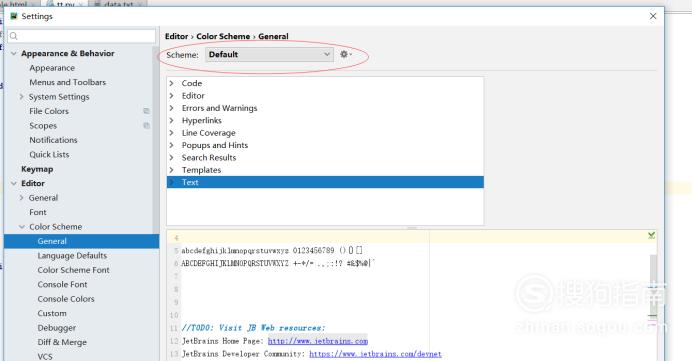Select General under Color Scheme

click(x=81, y=241)
